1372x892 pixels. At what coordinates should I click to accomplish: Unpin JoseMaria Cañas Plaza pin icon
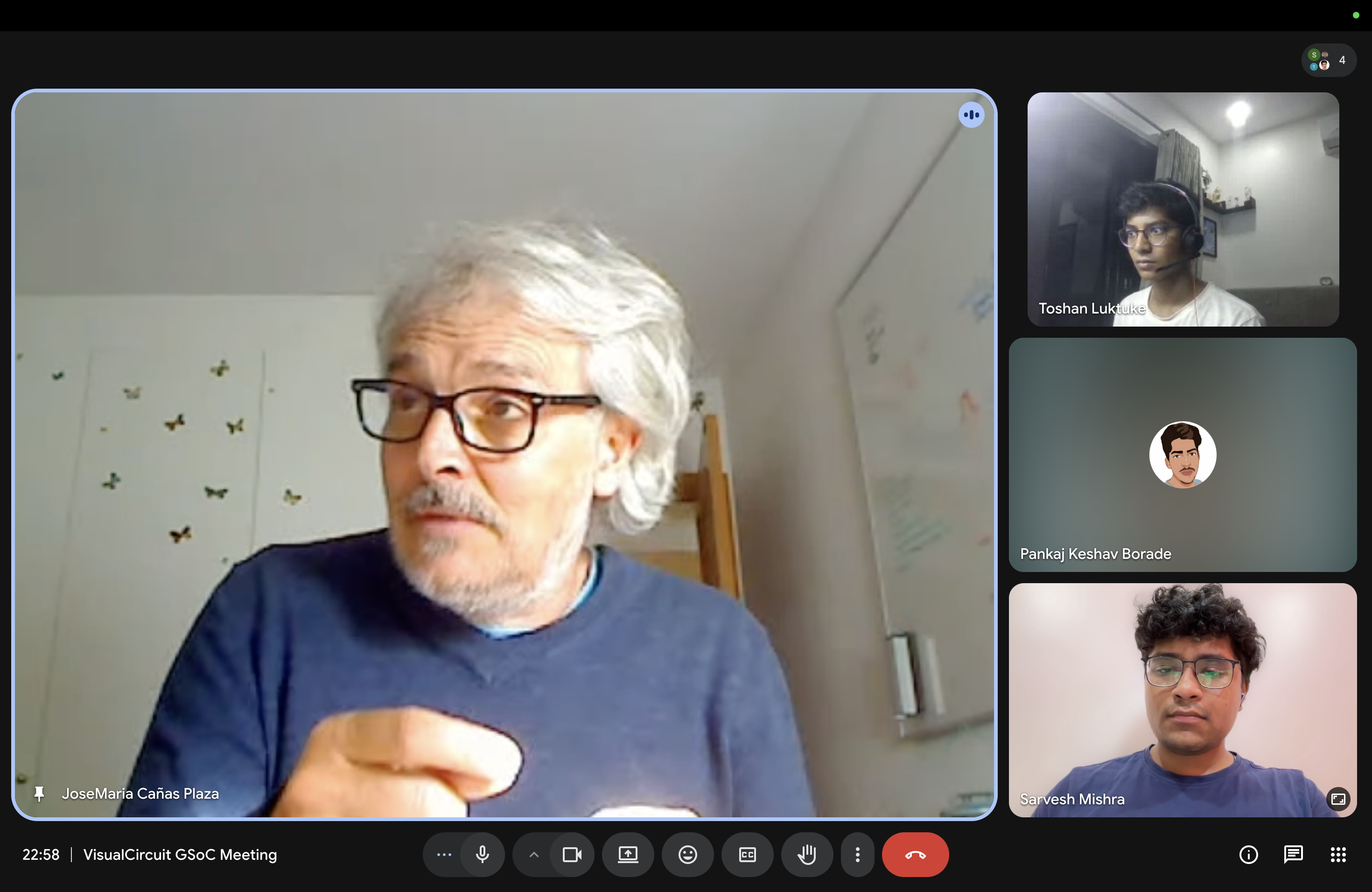[39, 794]
